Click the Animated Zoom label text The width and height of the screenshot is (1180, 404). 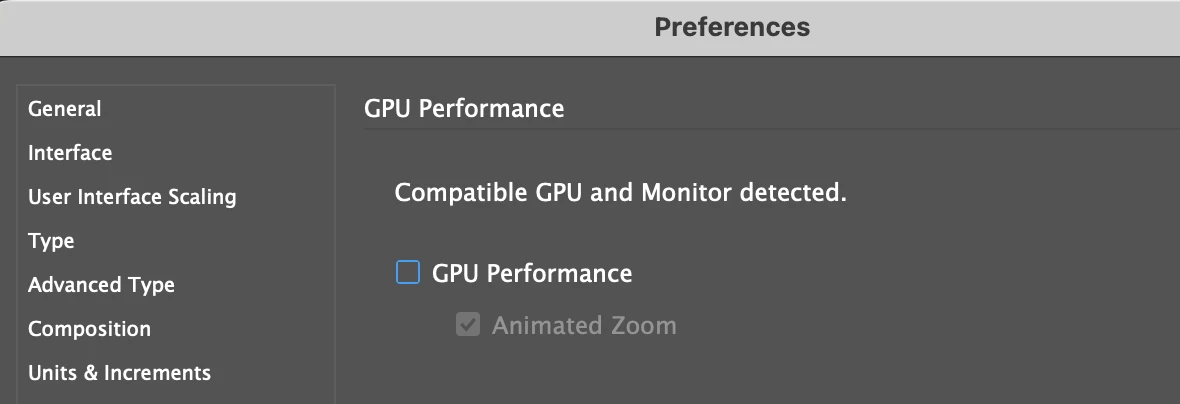click(584, 325)
